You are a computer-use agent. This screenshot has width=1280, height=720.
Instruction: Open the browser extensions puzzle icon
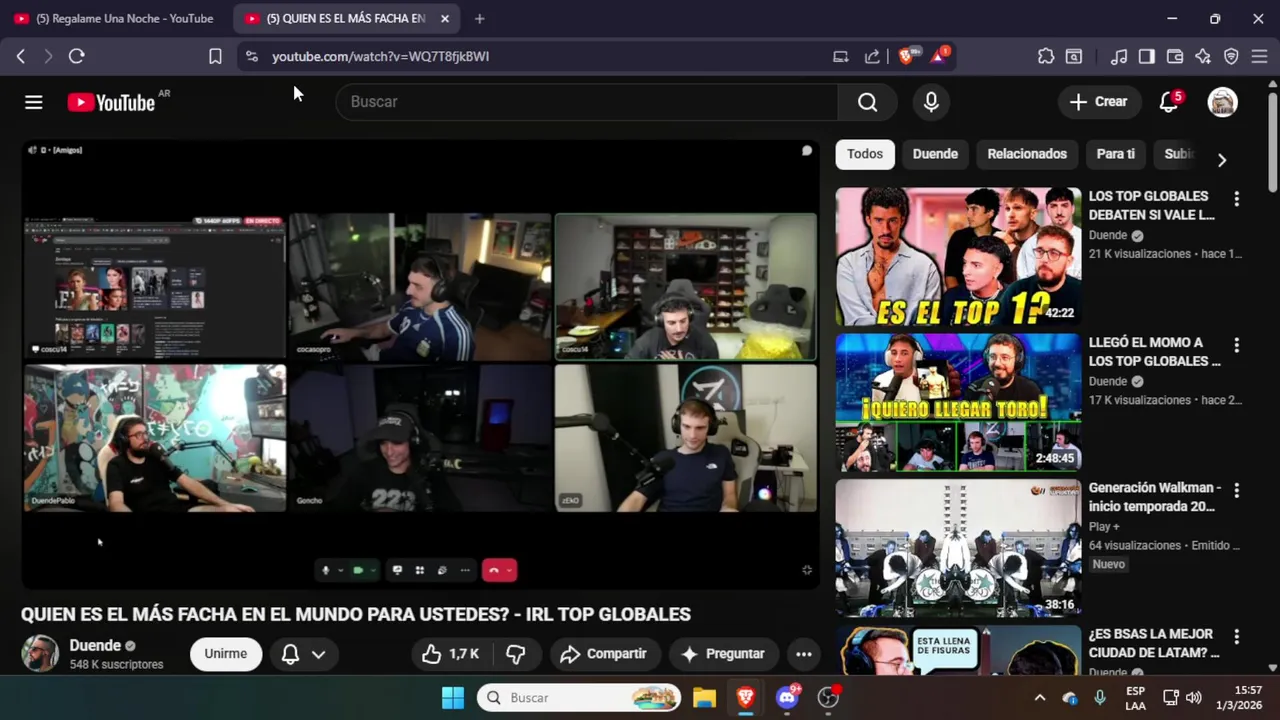[1046, 56]
